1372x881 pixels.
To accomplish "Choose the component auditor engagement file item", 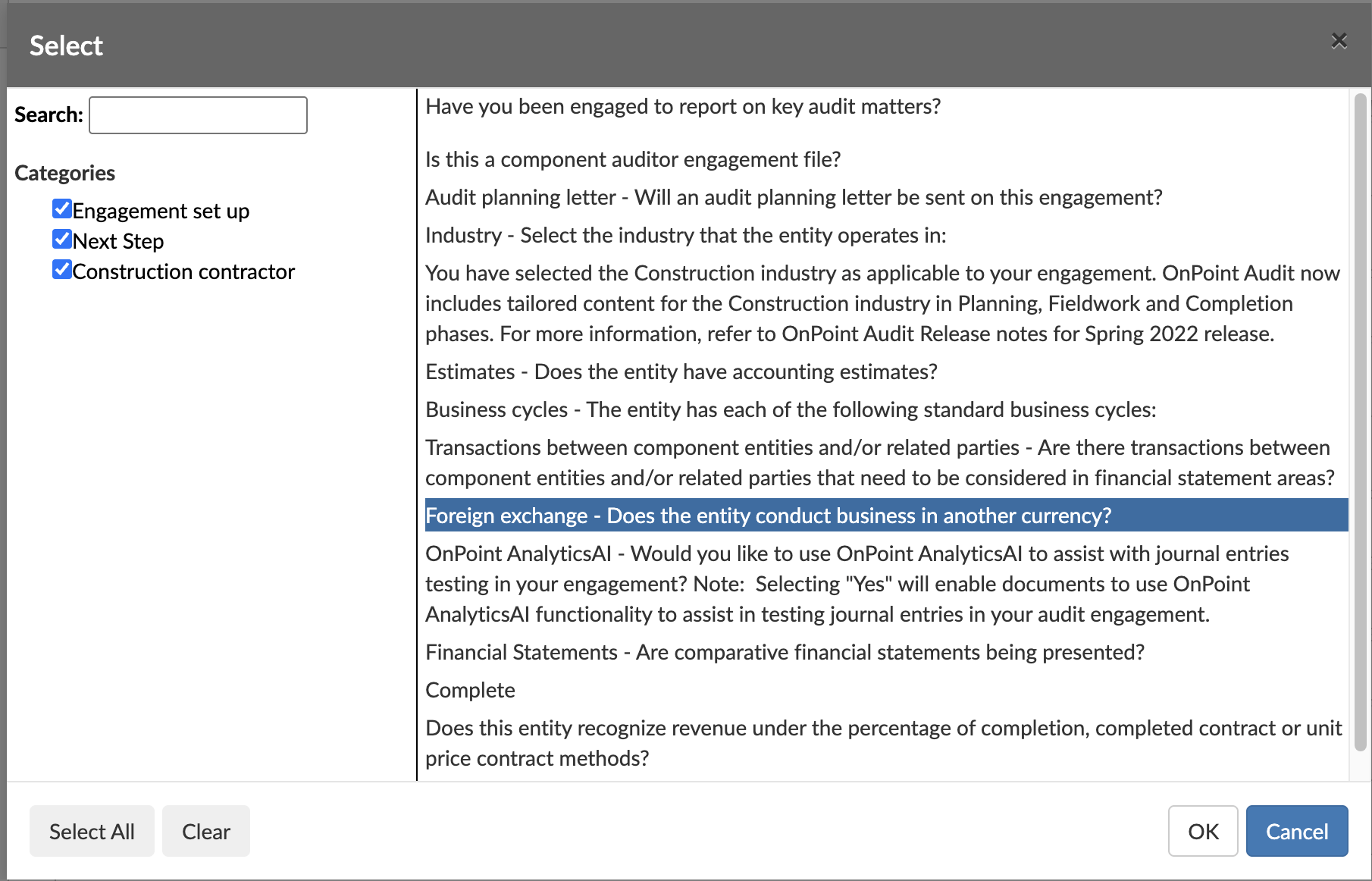I will coord(886,160).
